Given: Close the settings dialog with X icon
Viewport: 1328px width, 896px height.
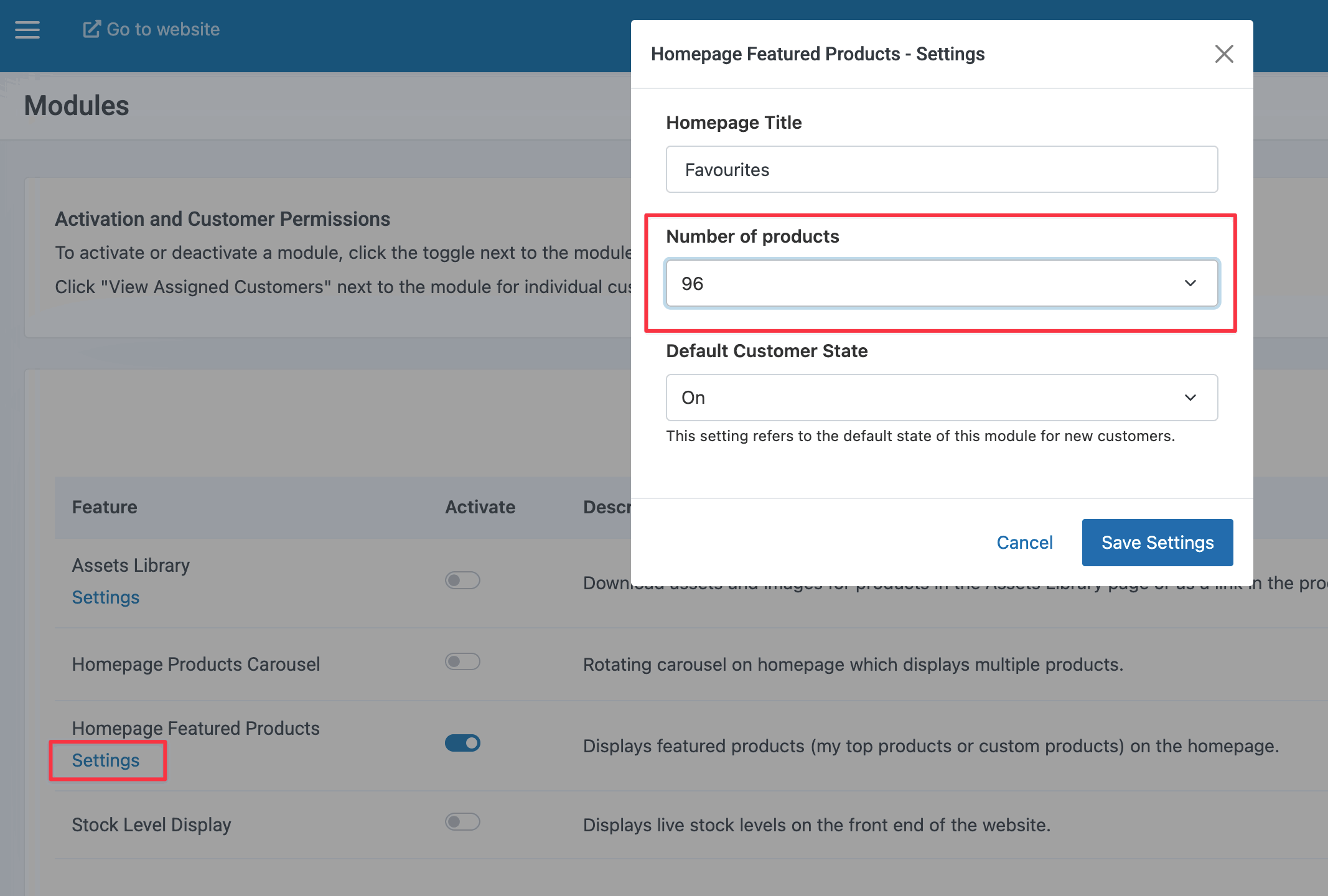Looking at the screenshot, I should (1223, 54).
